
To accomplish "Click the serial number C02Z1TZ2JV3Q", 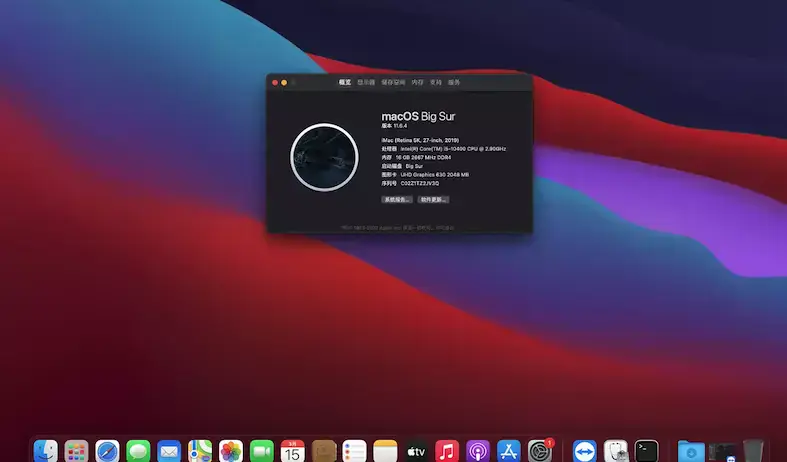I will pyautogui.click(x=420, y=183).
